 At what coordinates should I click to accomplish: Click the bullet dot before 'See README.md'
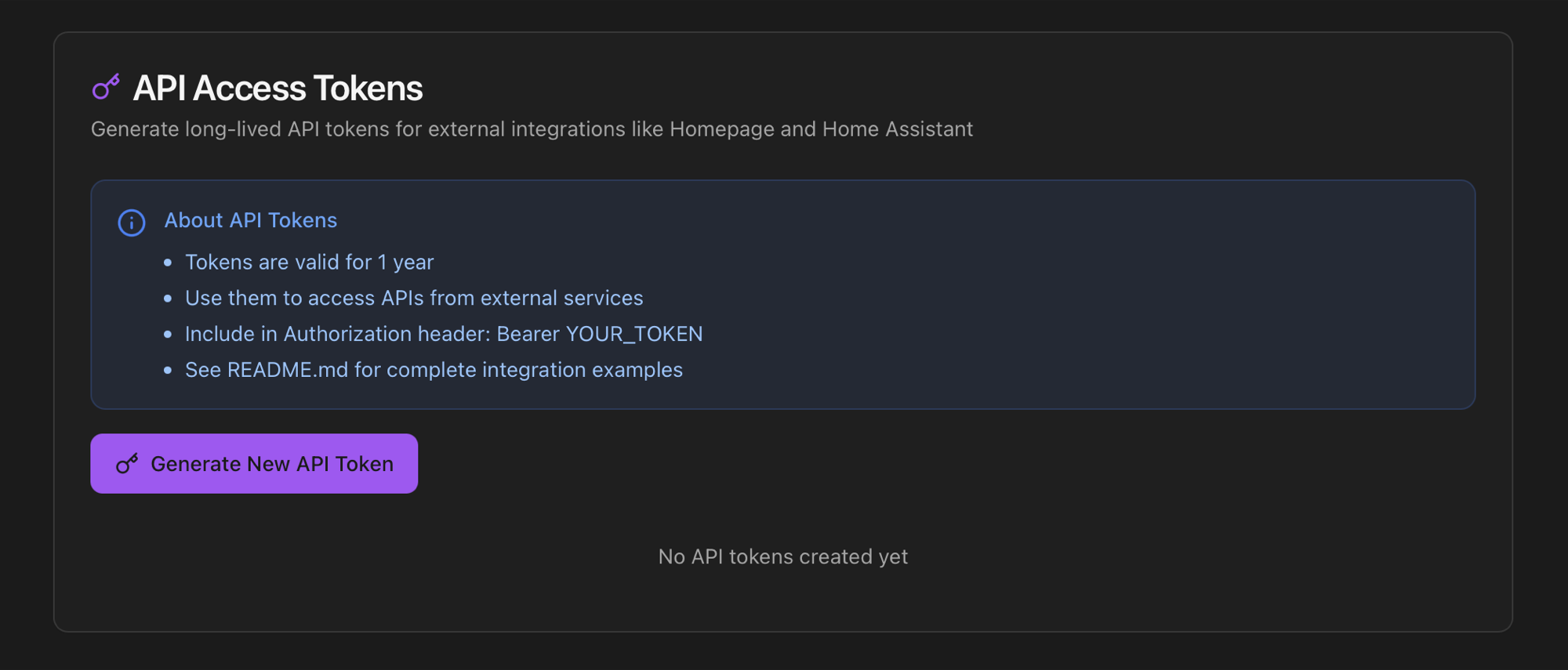[168, 371]
